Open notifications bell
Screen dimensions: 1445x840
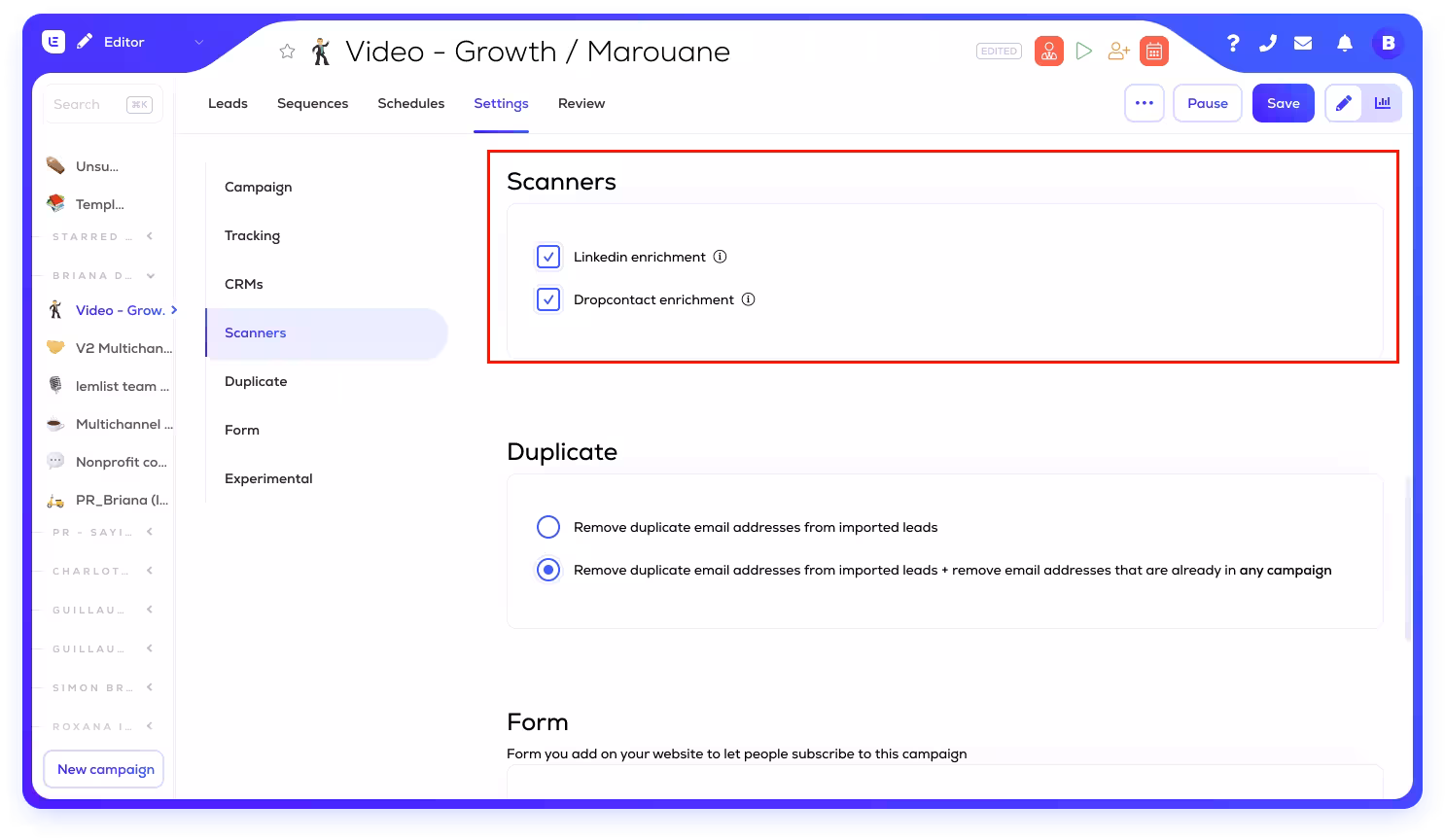(x=1344, y=43)
